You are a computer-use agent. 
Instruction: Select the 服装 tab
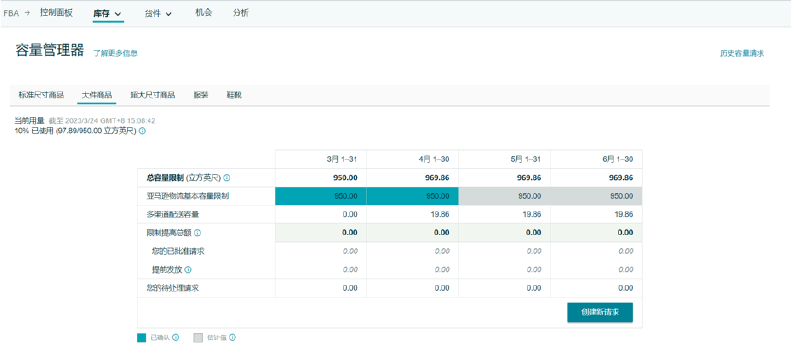click(201, 95)
